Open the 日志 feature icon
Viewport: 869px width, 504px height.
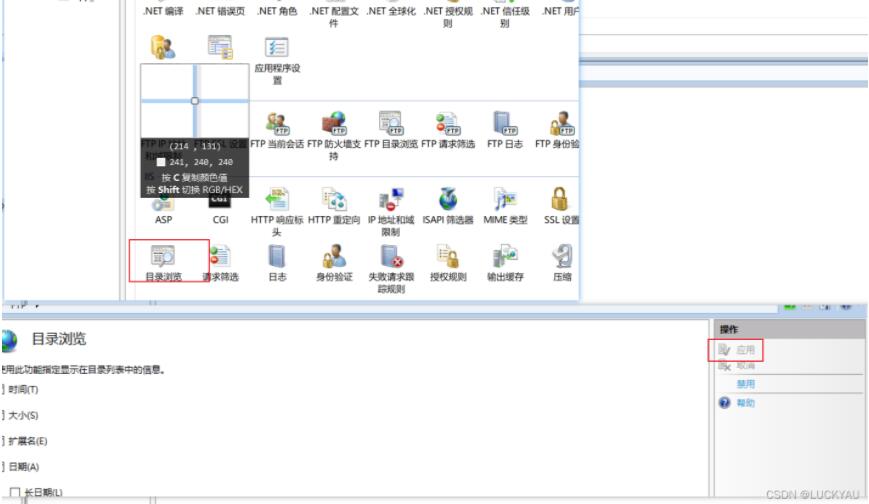[x=277, y=256]
